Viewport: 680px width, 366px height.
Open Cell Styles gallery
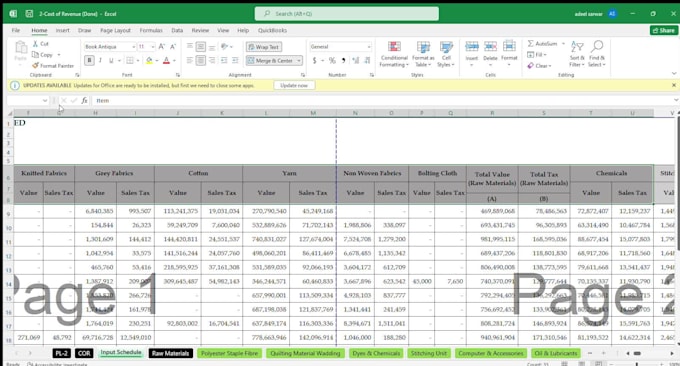tap(446, 54)
